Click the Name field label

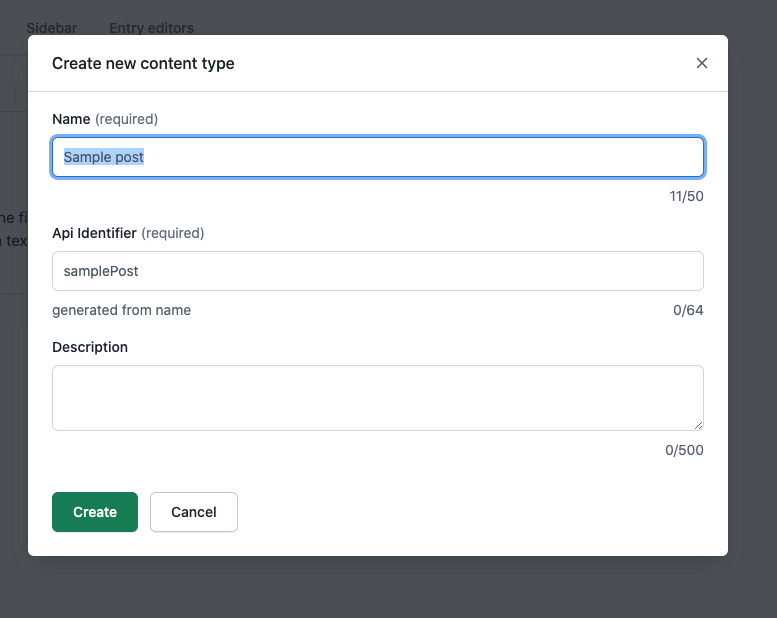[x=71, y=119]
